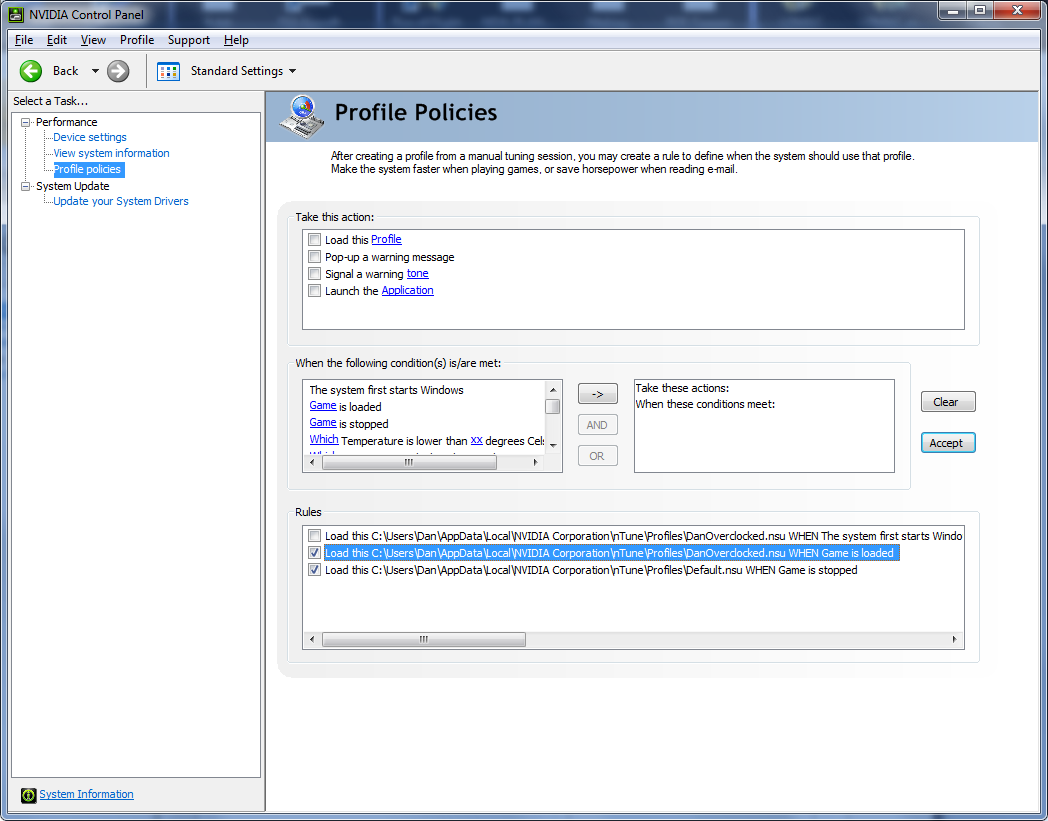Image resolution: width=1048 pixels, height=821 pixels.
Task: Uncheck the Default.nsu Game is stopped rule
Action: coord(314,570)
